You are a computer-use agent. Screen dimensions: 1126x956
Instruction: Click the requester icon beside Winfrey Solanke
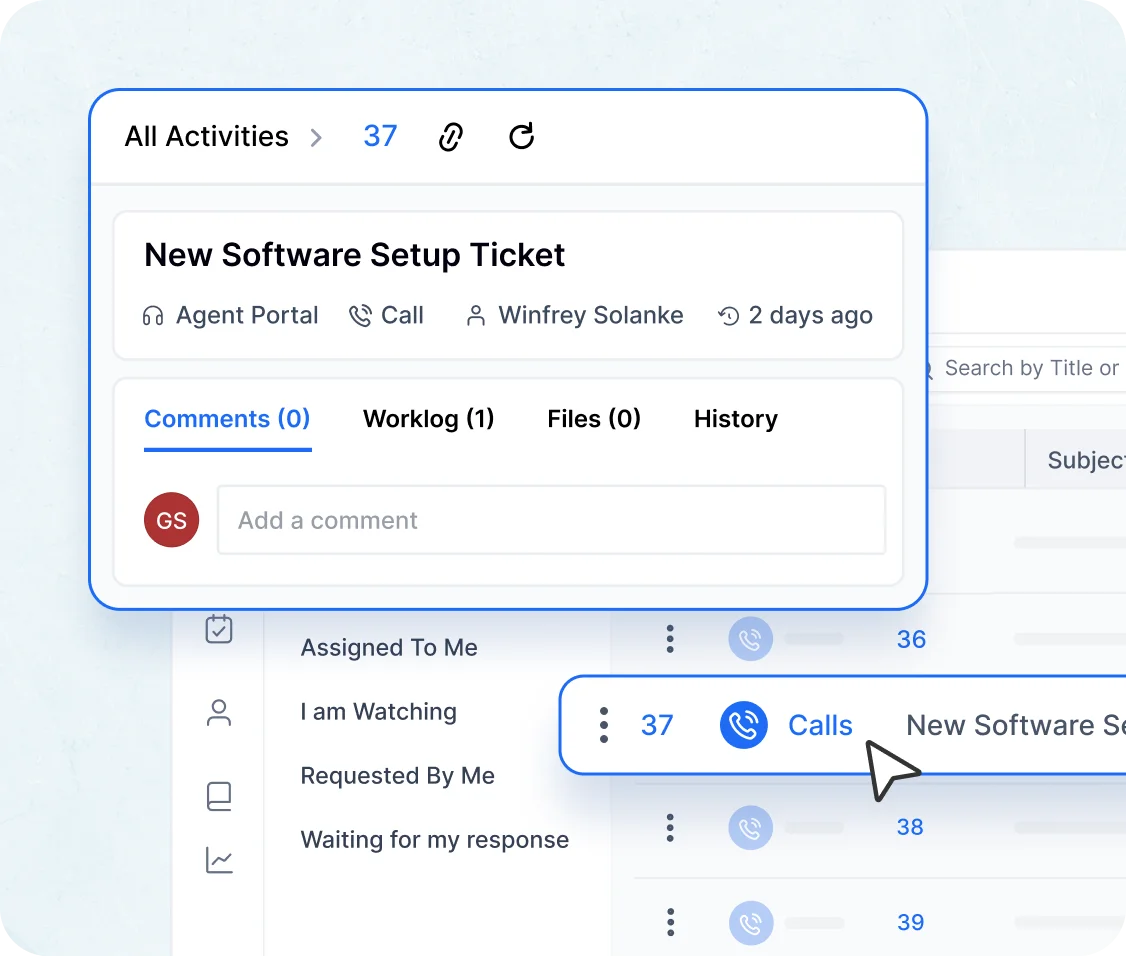[x=475, y=315]
